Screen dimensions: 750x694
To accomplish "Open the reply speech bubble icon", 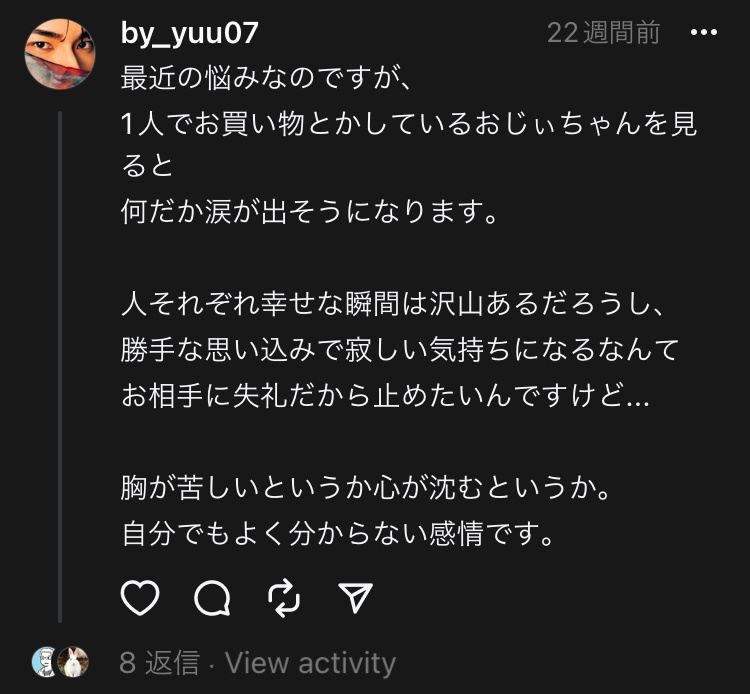I will [x=212, y=598].
